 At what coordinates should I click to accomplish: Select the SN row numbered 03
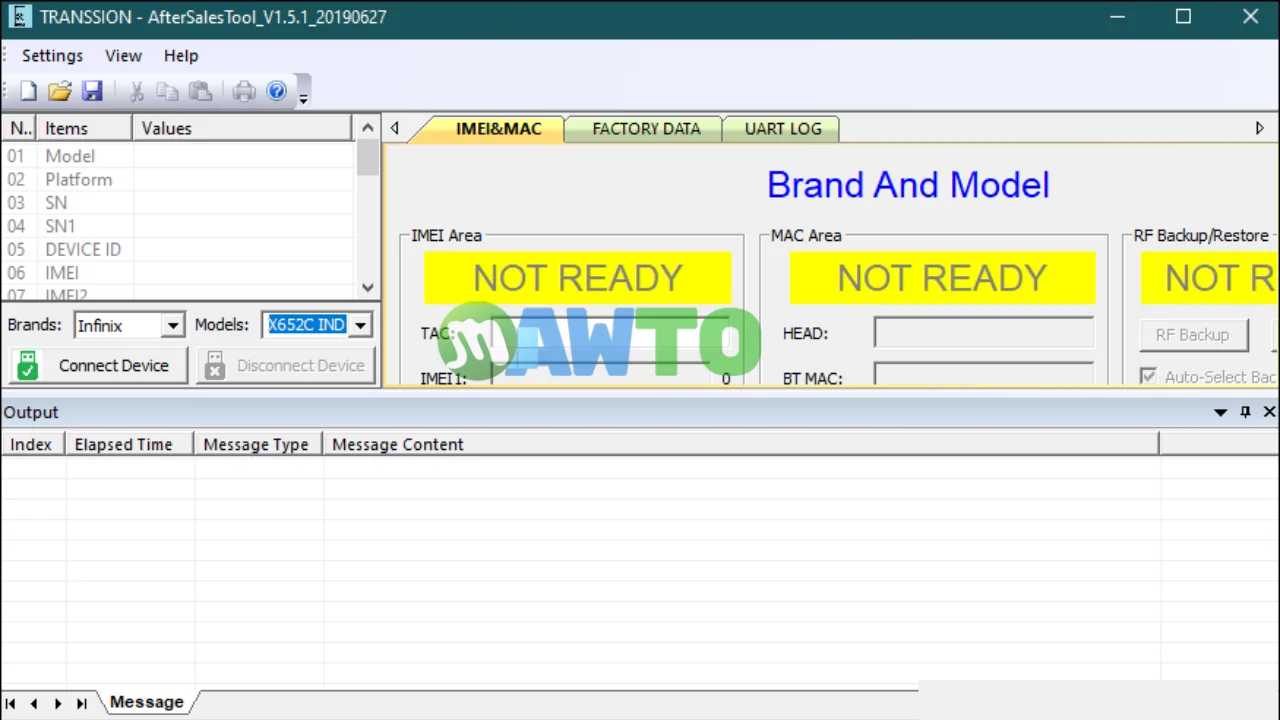click(178, 203)
